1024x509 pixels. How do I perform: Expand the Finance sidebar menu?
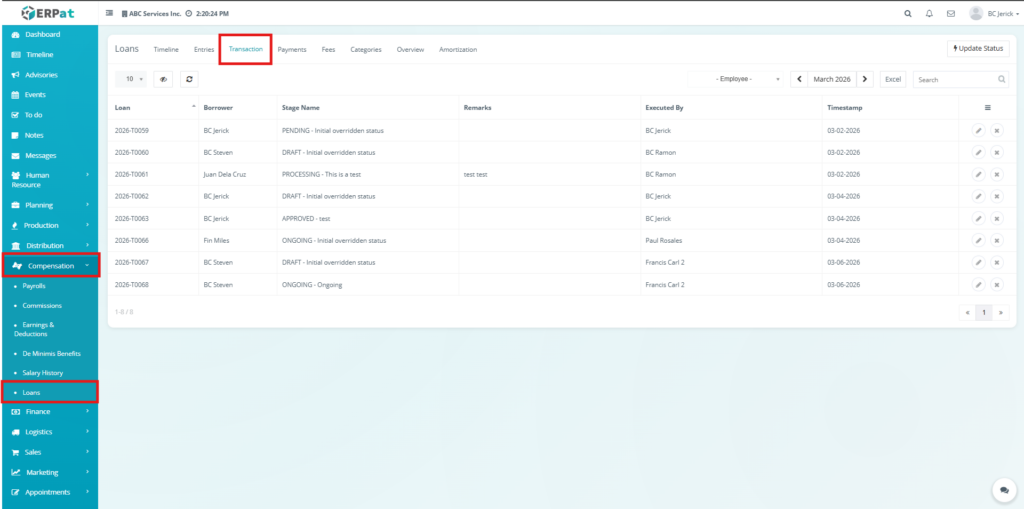[49, 412]
